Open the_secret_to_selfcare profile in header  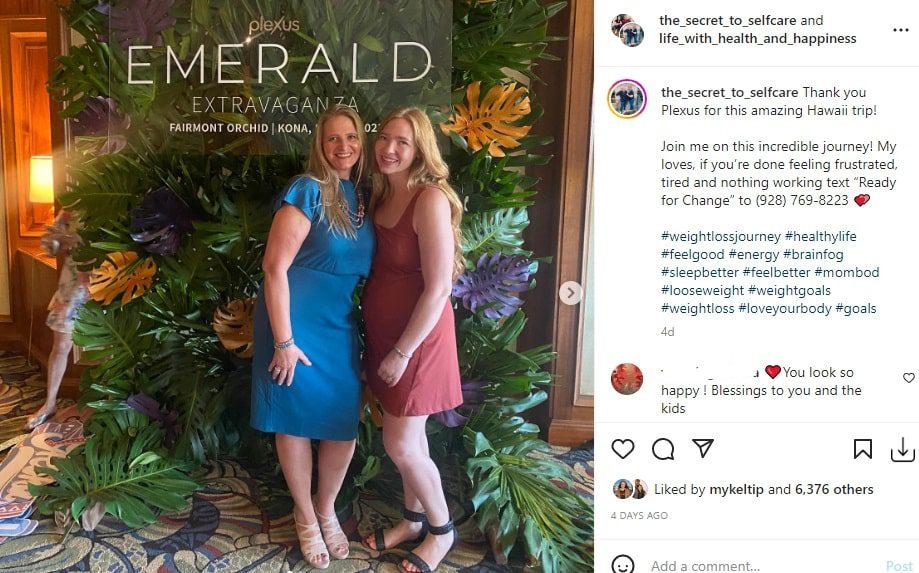pyautogui.click(x=728, y=20)
